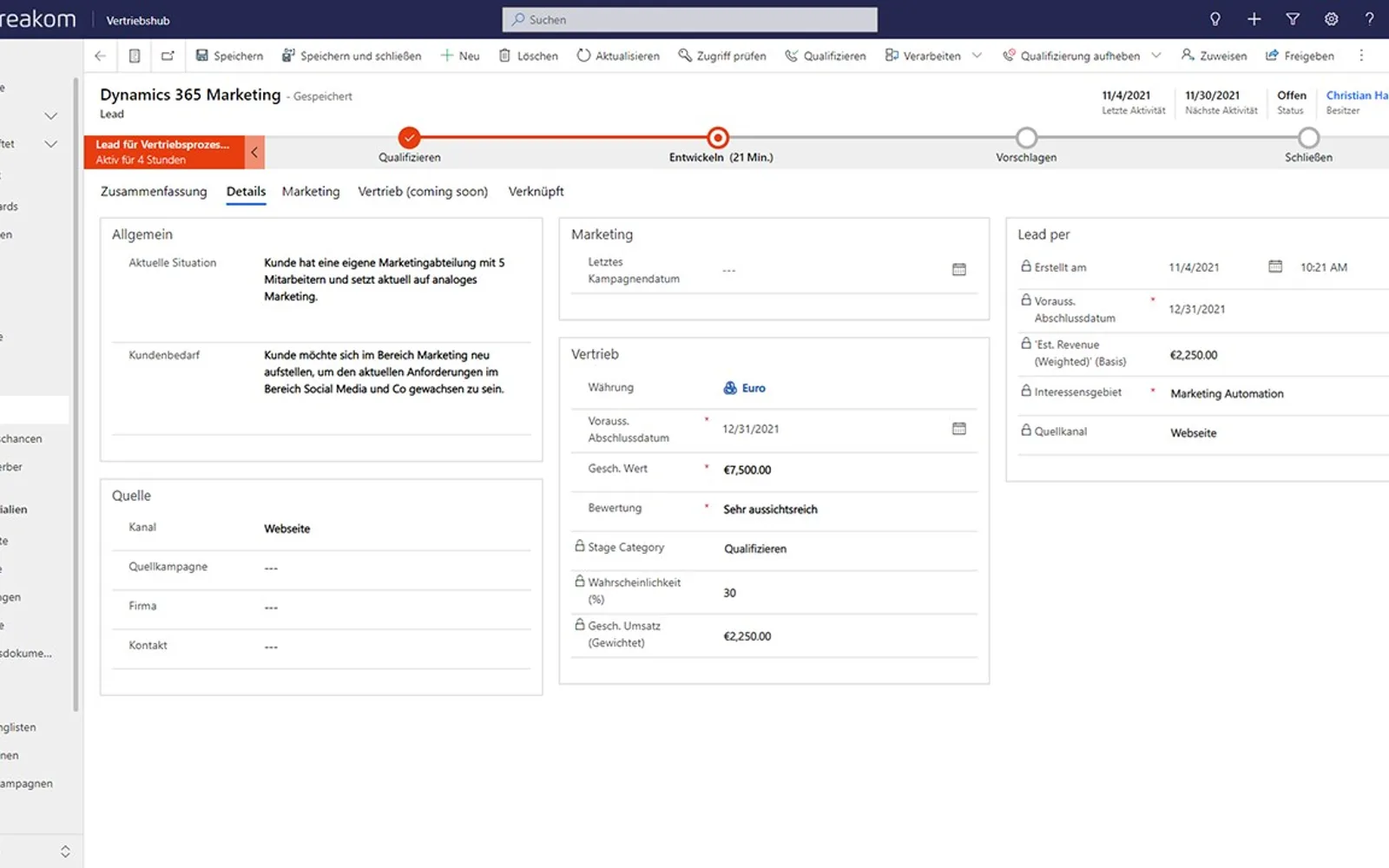
Task: Click Quellkanal value Webseite
Action: tap(1194, 433)
